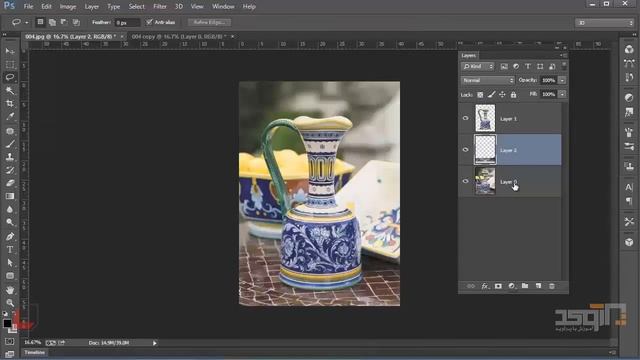Toggle lock image pixels brush icon
The width and height of the screenshot is (640, 360).
click(x=491, y=95)
